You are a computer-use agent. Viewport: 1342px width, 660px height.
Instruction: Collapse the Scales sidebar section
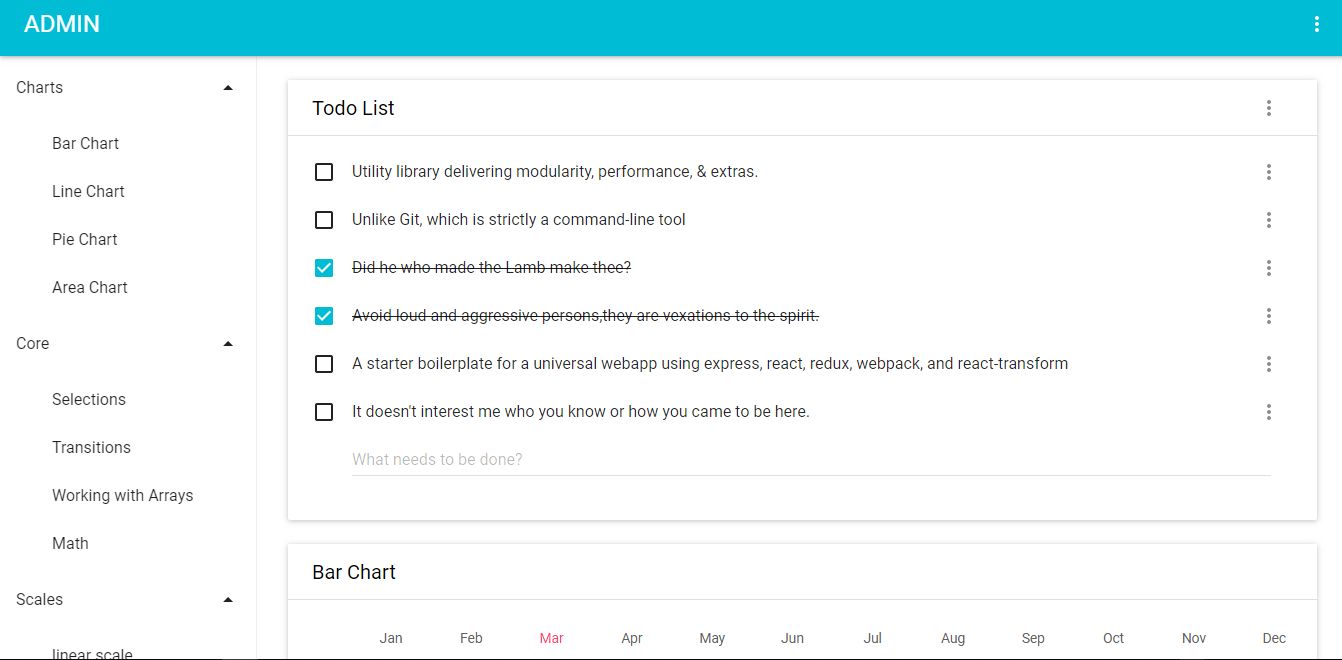[228, 600]
